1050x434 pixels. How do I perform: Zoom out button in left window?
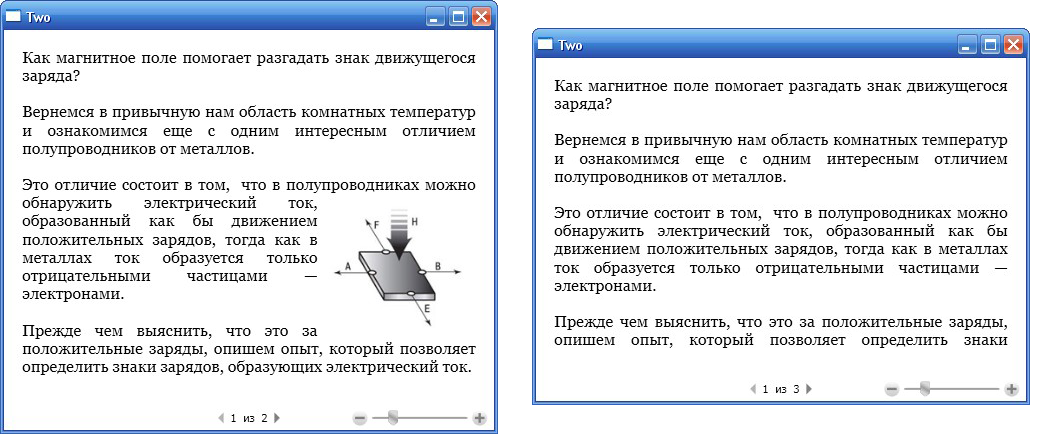(x=360, y=419)
